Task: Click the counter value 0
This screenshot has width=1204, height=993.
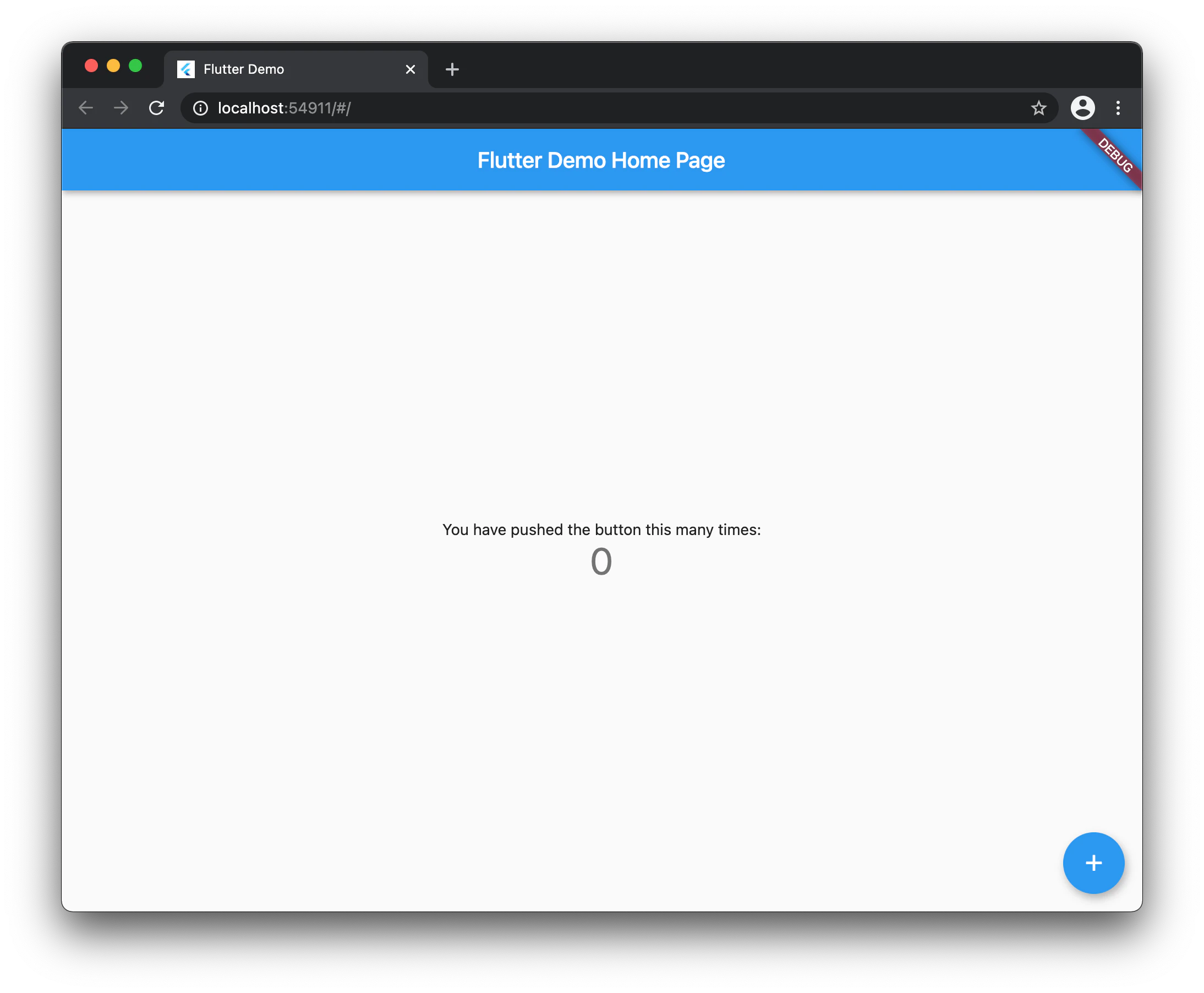Action: point(601,560)
